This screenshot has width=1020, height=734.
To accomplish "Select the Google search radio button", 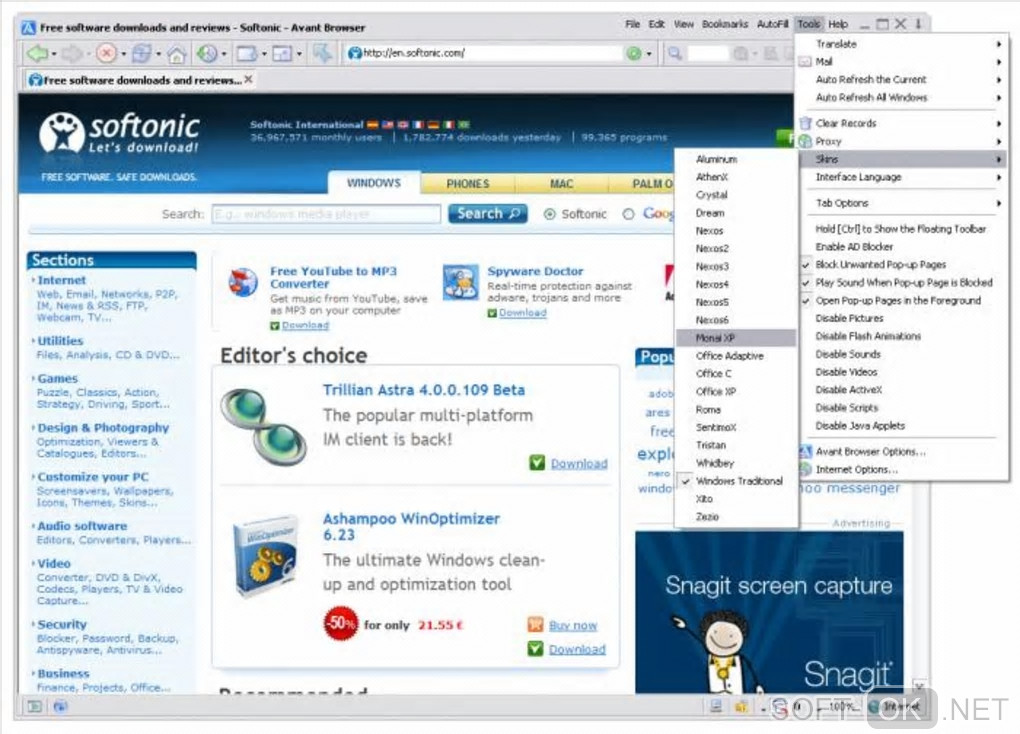I will (x=628, y=214).
